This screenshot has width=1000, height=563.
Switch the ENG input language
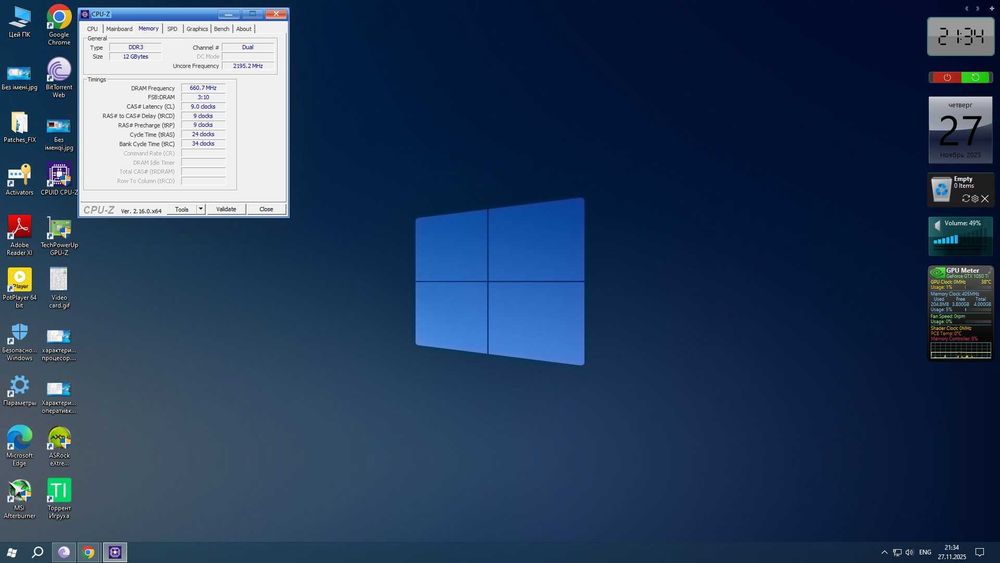(925, 552)
